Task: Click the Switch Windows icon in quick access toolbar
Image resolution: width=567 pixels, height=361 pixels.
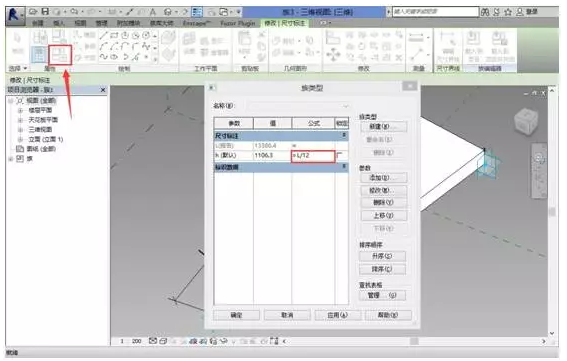Action: pos(224,12)
